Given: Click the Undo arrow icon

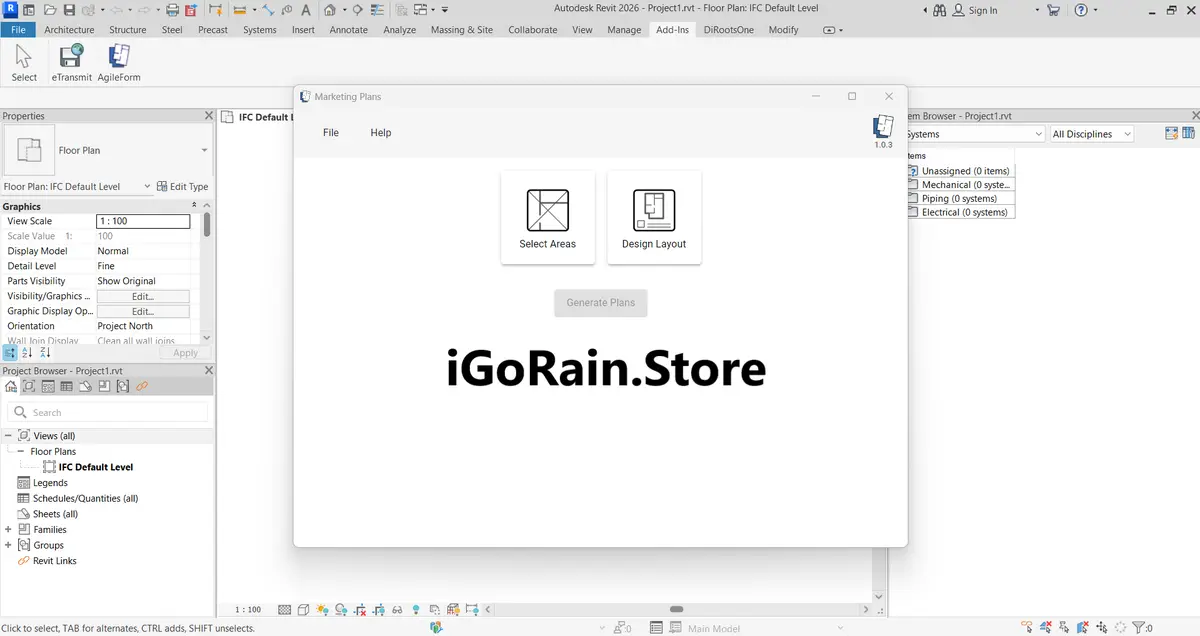Looking at the screenshot, I should click(x=116, y=10).
